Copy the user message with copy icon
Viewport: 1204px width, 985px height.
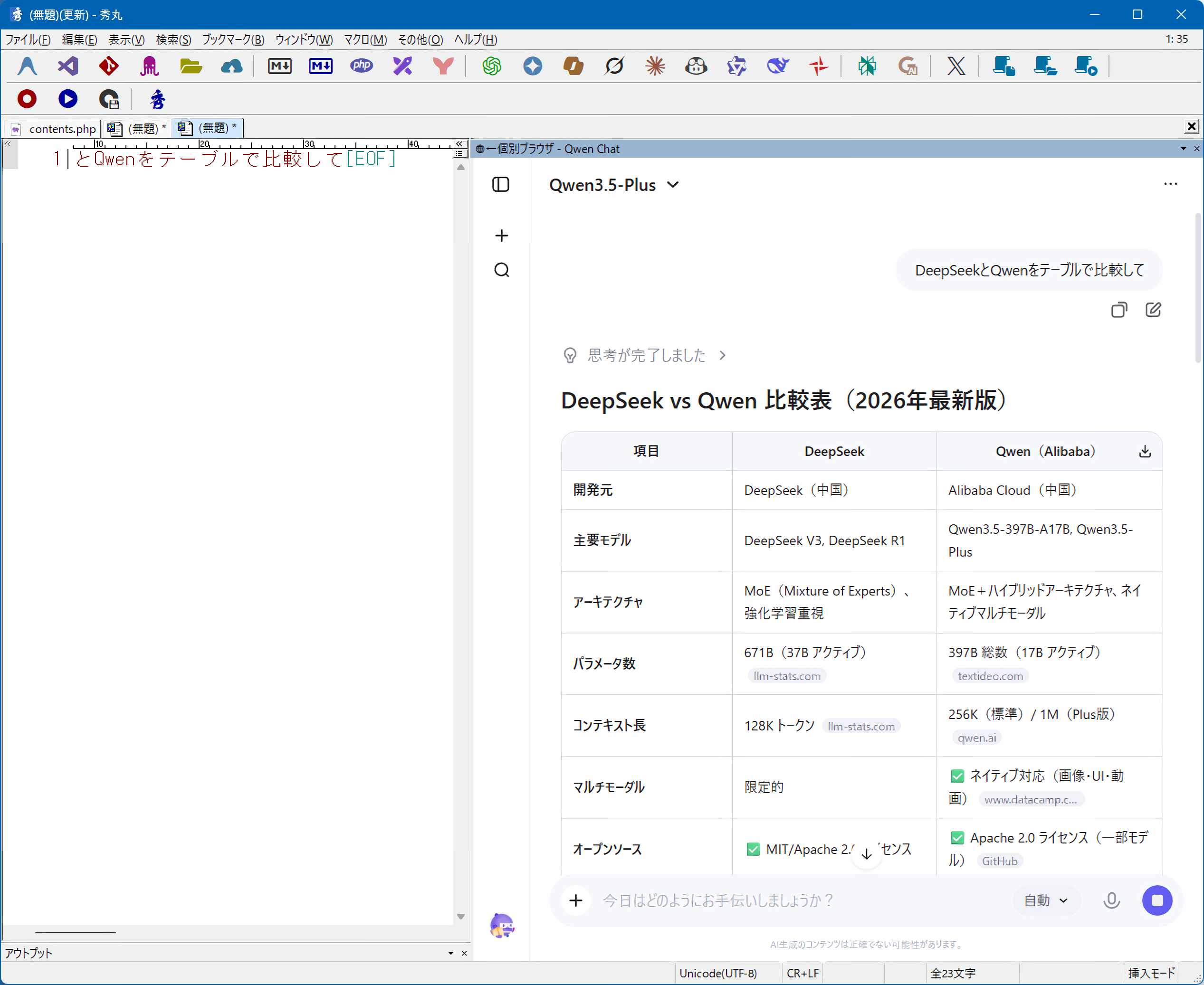point(1118,310)
